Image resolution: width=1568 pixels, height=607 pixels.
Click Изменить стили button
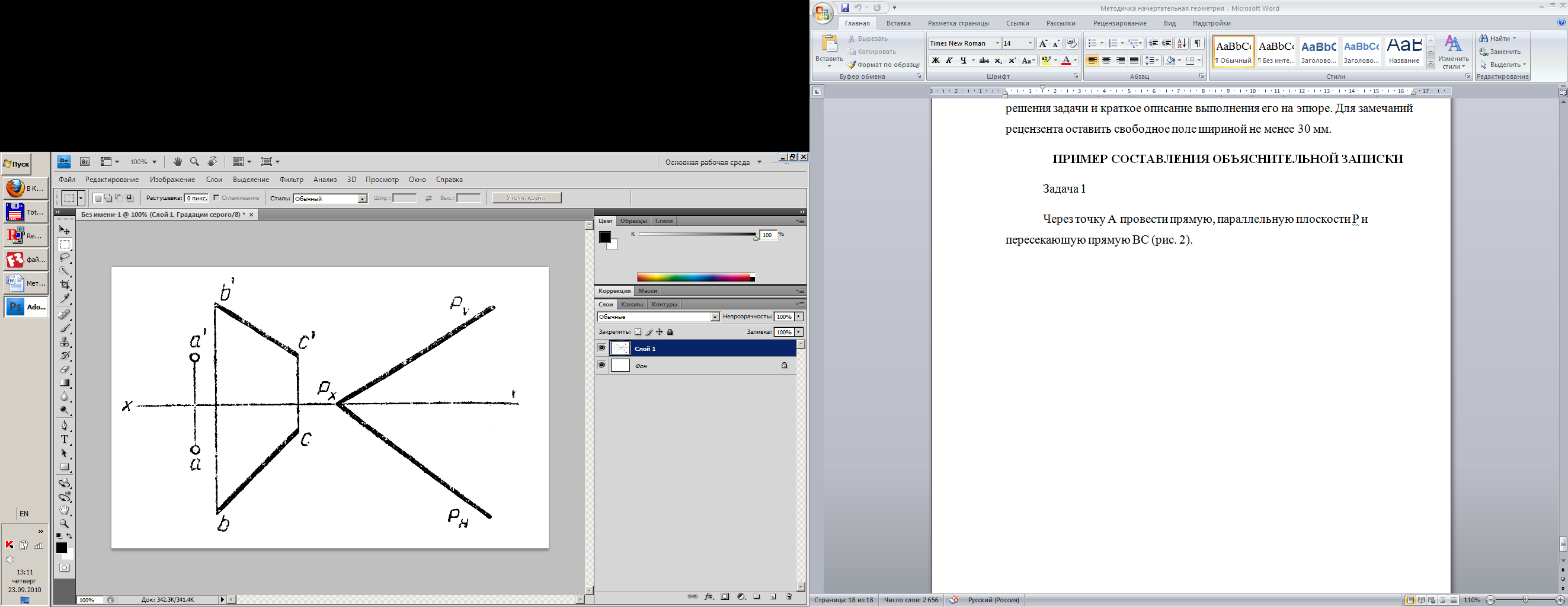tap(1454, 53)
